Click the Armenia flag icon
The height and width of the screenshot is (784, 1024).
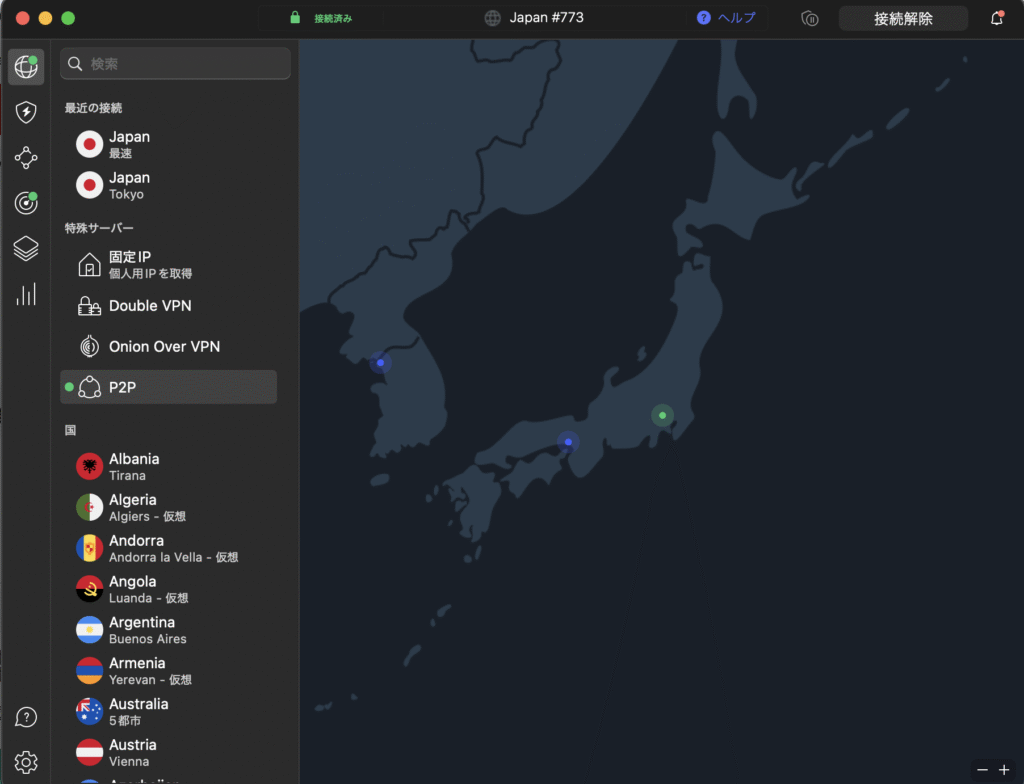[x=89, y=670]
